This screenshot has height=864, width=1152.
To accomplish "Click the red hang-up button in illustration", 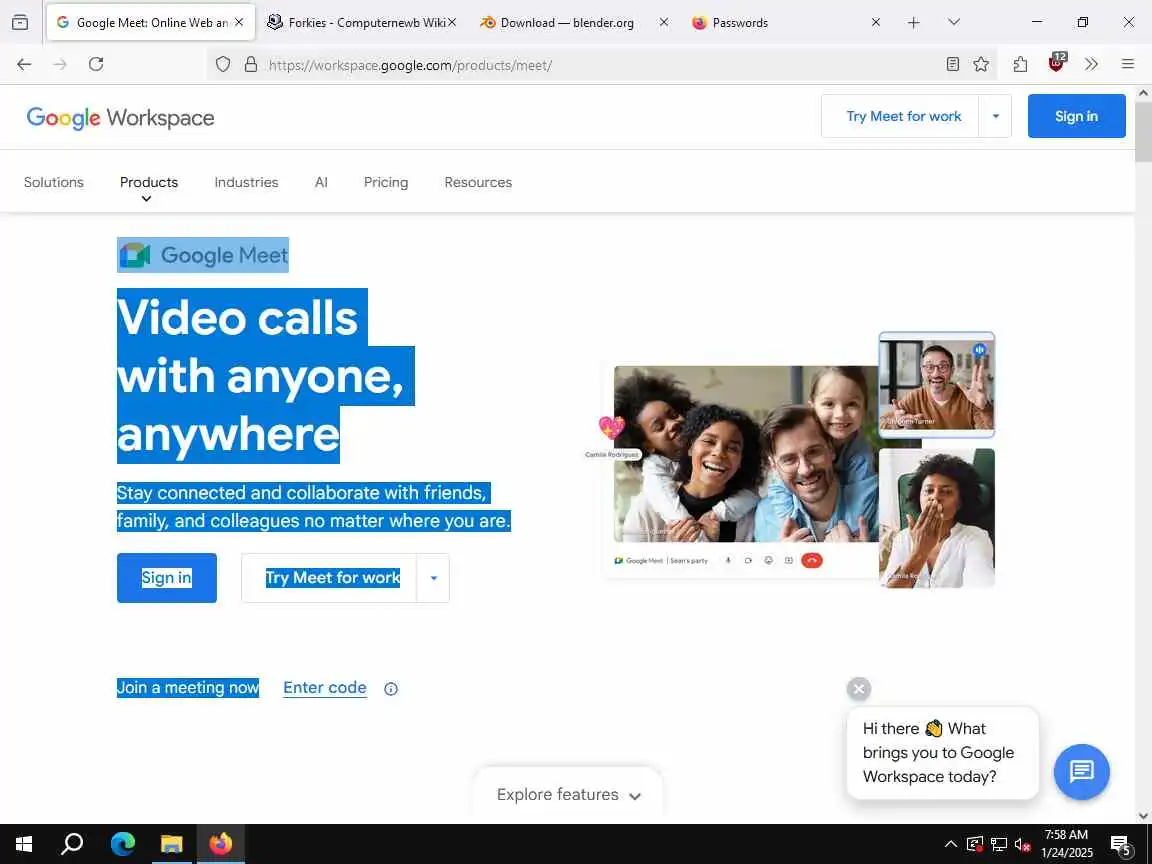I will tap(812, 561).
